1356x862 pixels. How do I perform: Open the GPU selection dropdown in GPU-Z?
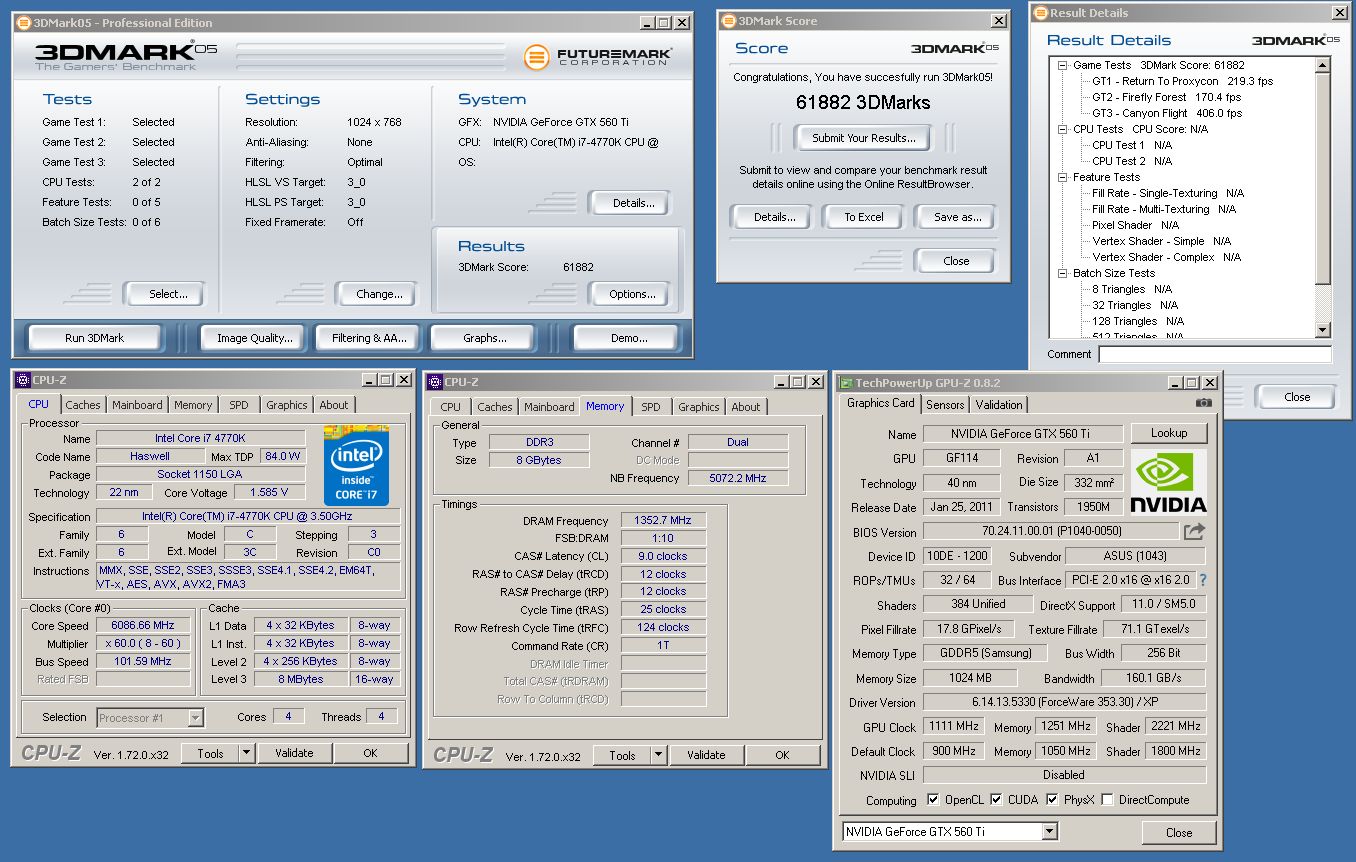click(1049, 832)
